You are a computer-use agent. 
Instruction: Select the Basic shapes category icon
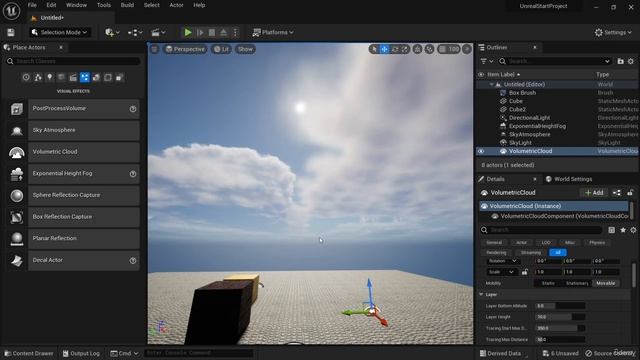(x=38, y=77)
